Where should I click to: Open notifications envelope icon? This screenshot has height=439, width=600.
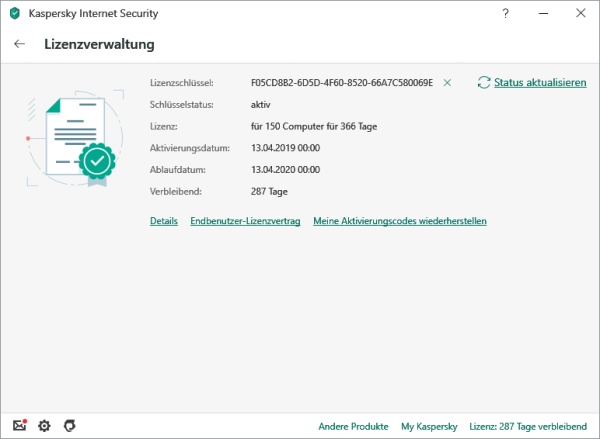pos(20,425)
